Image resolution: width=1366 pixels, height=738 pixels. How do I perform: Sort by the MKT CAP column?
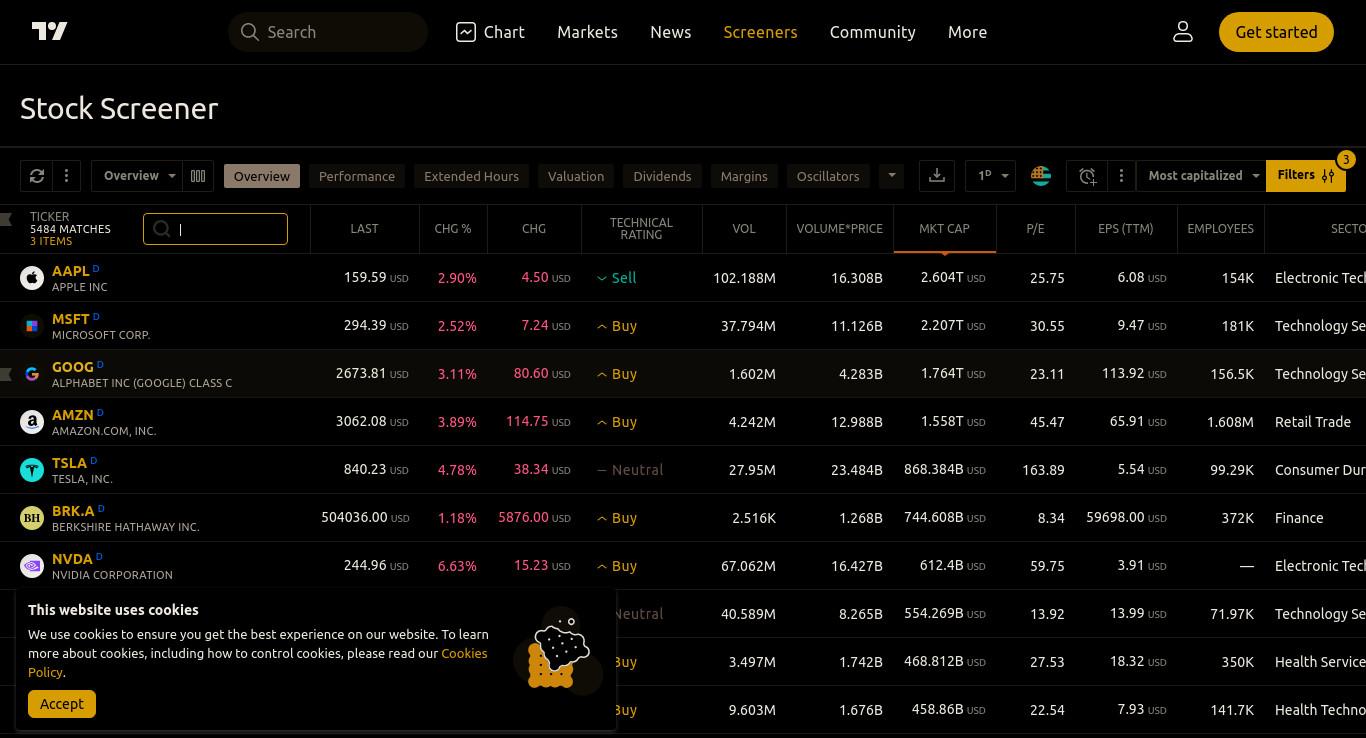point(944,229)
